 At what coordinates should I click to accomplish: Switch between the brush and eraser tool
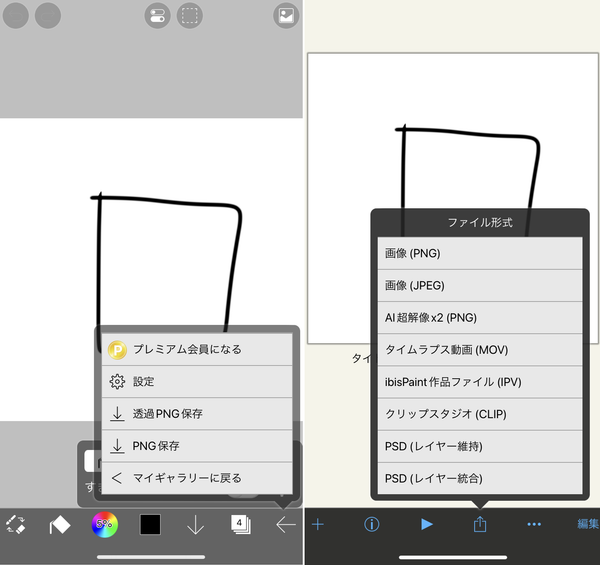tap(16, 524)
